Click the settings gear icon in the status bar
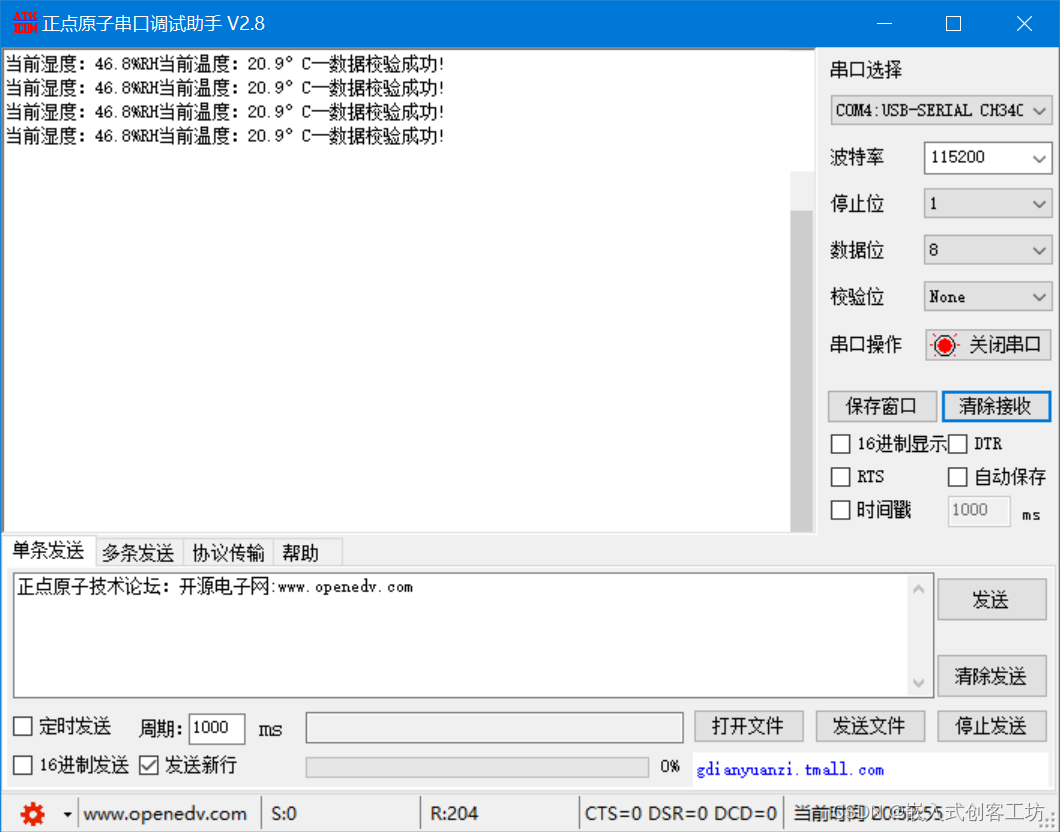The width and height of the screenshot is (1060, 832). [x=32, y=813]
